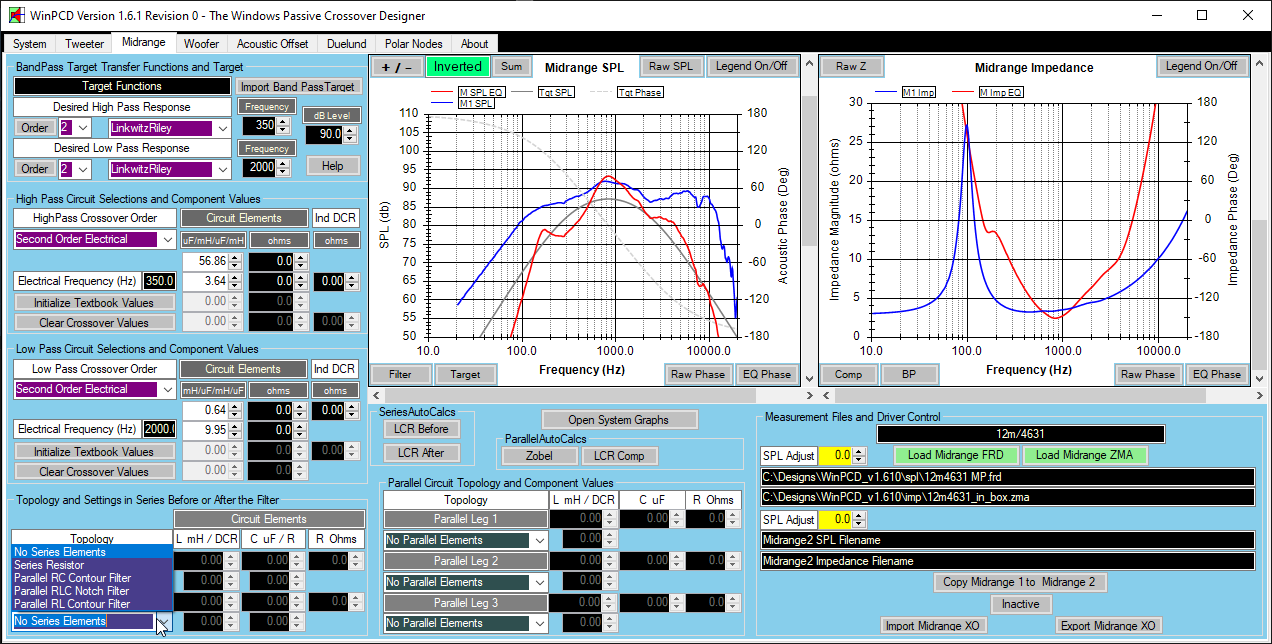Click the Zobel auto-calc button
The width and height of the screenshot is (1272, 644).
(x=539, y=456)
